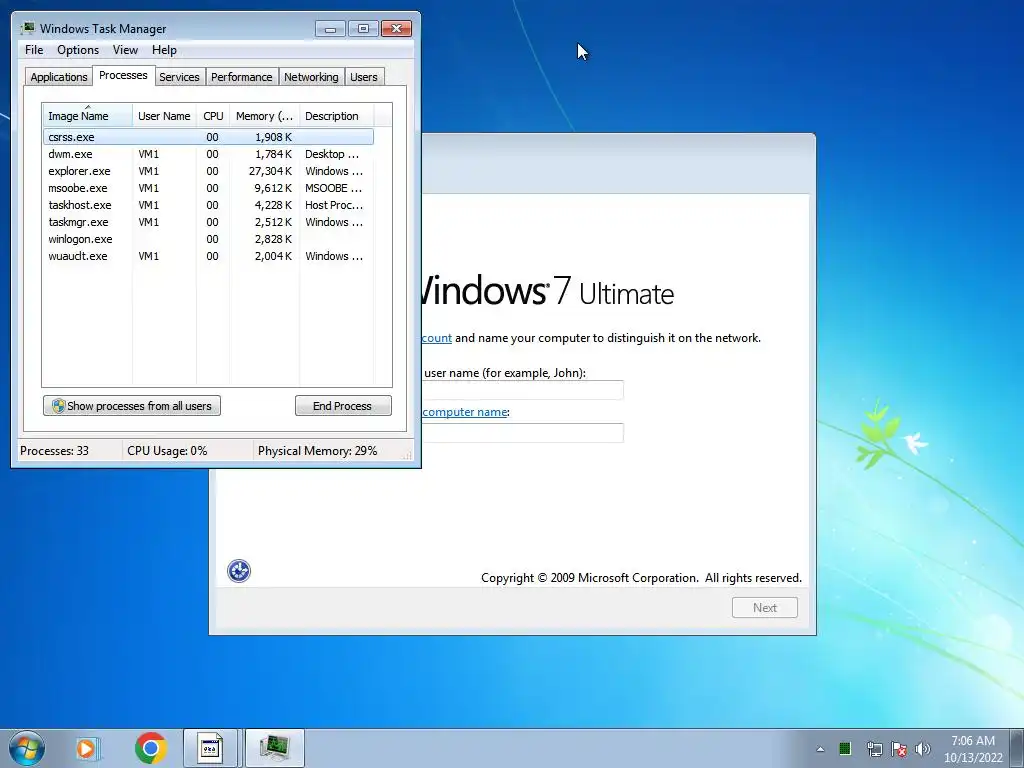The image size is (1024, 768).
Task: Click the Task Manager title bar icon
Action: [x=27, y=28]
